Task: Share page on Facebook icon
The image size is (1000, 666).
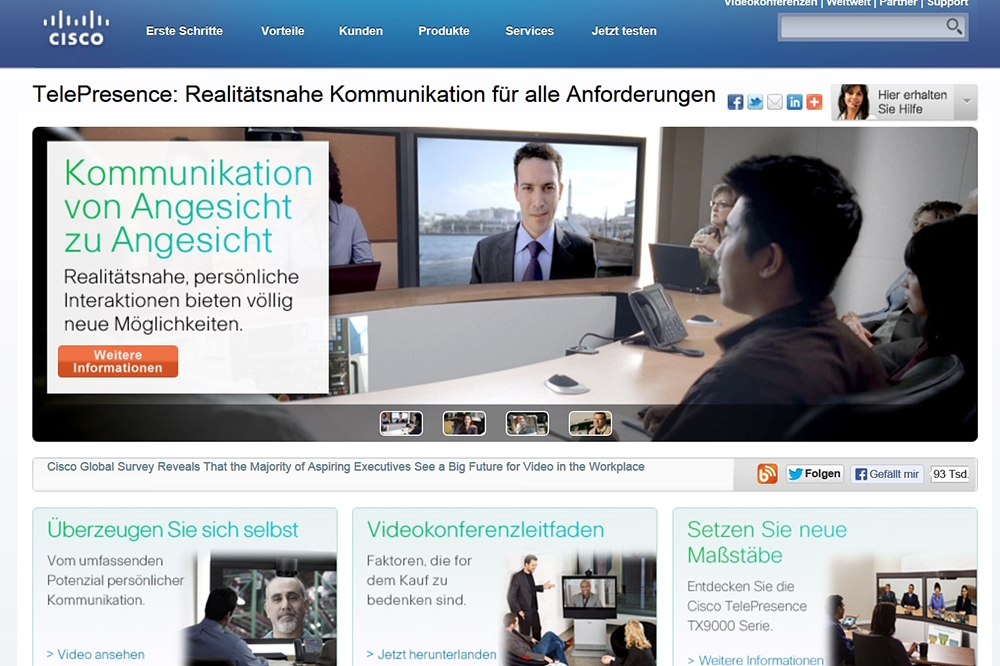Action: click(735, 102)
